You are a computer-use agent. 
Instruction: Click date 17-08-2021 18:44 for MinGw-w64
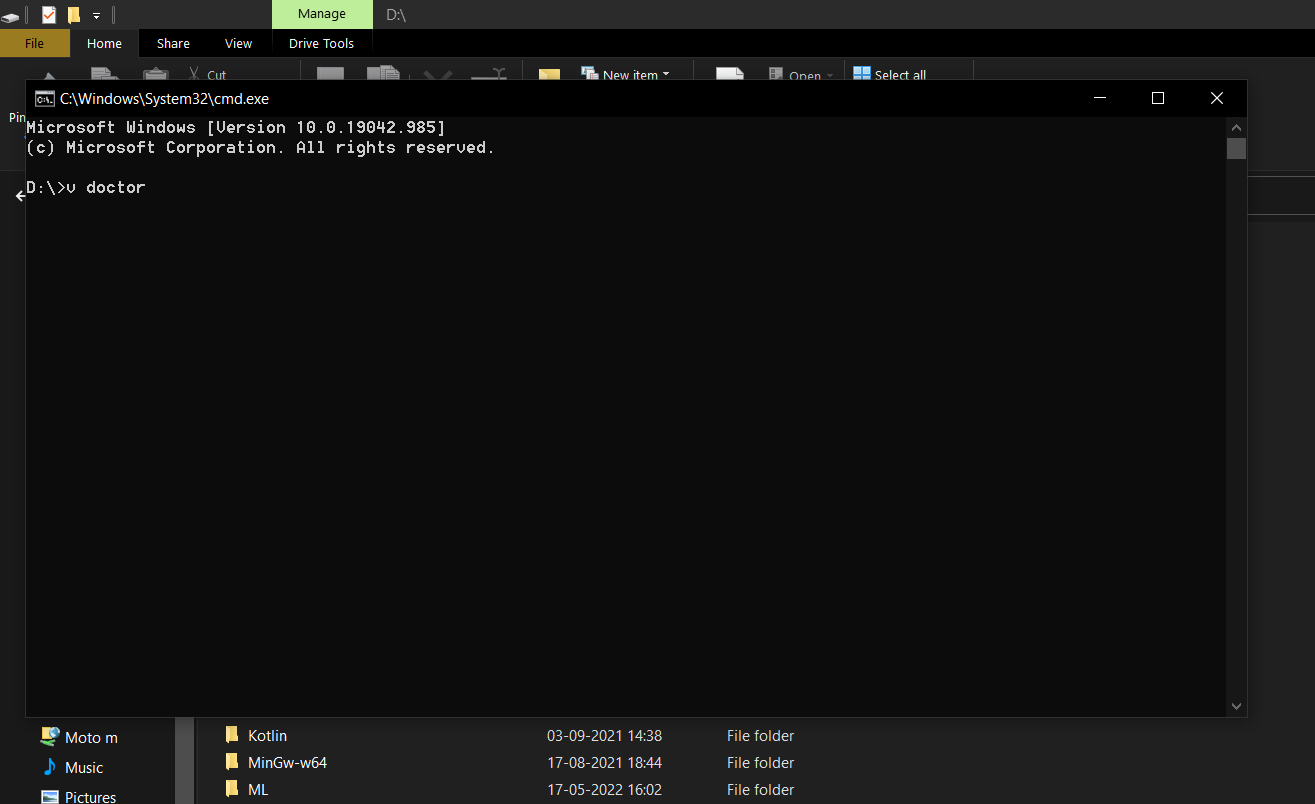point(604,762)
